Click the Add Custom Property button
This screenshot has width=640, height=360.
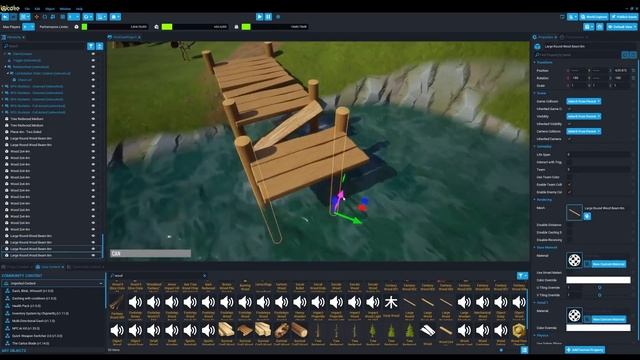coord(585,350)
